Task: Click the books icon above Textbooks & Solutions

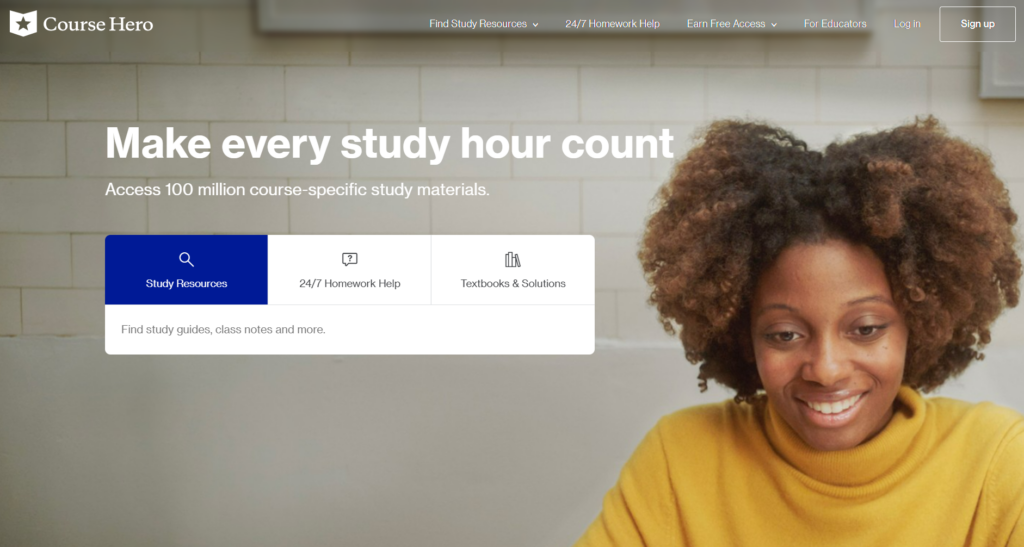Action: coord(513,259)
